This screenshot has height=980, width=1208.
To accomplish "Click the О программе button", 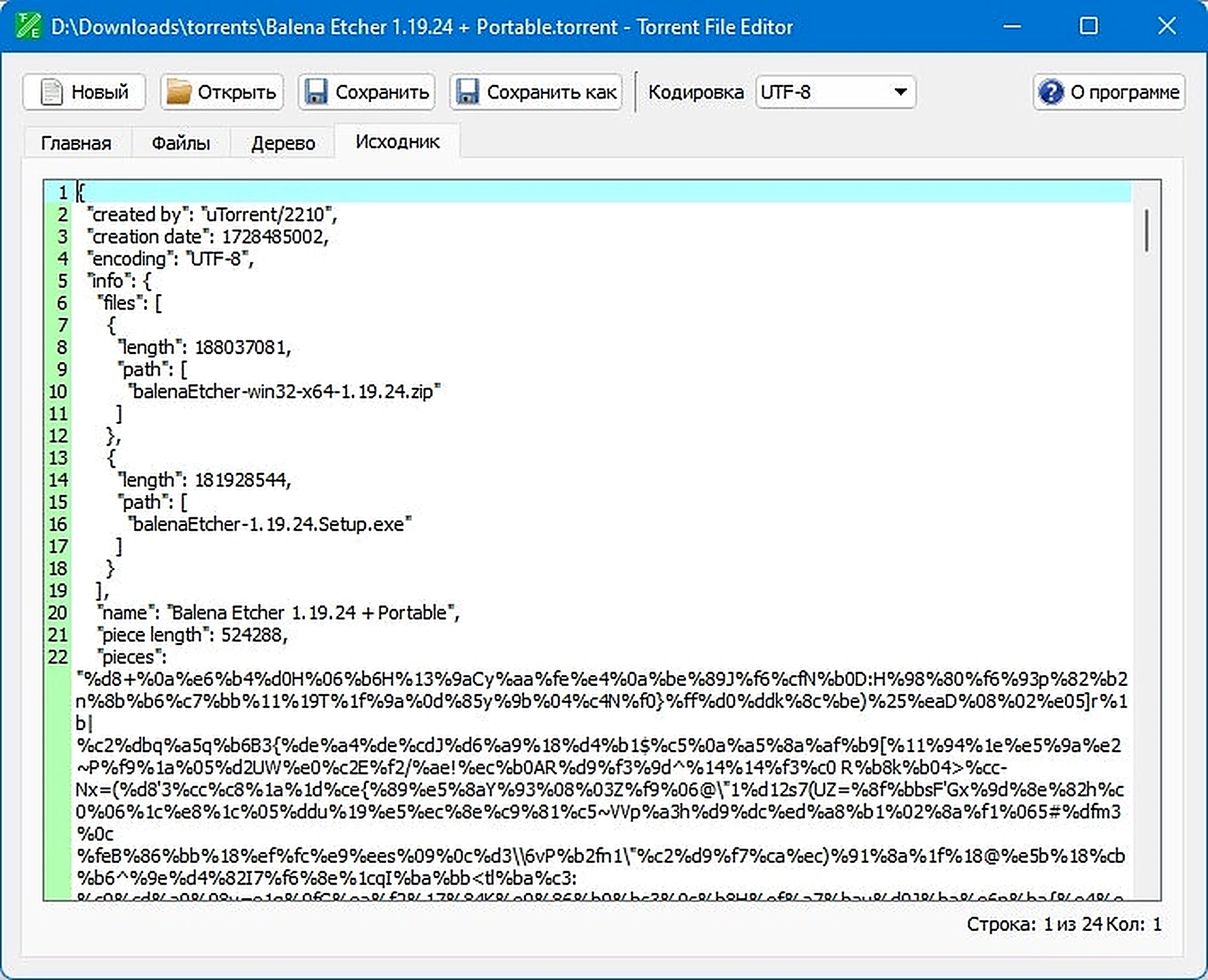I will (x=1109, y=92).
